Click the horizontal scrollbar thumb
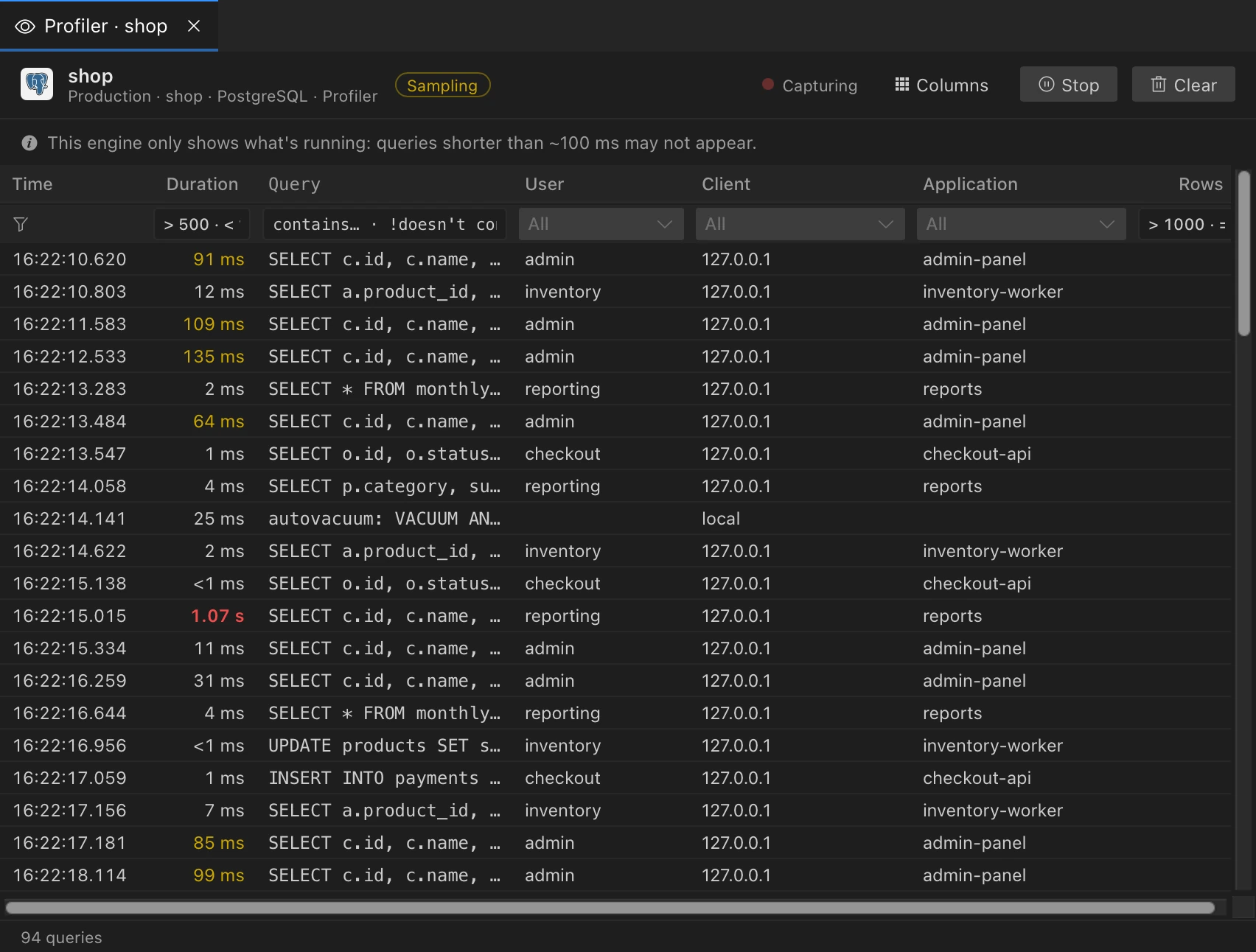Viewport: 1256px width, 952px height. (610, 908)
